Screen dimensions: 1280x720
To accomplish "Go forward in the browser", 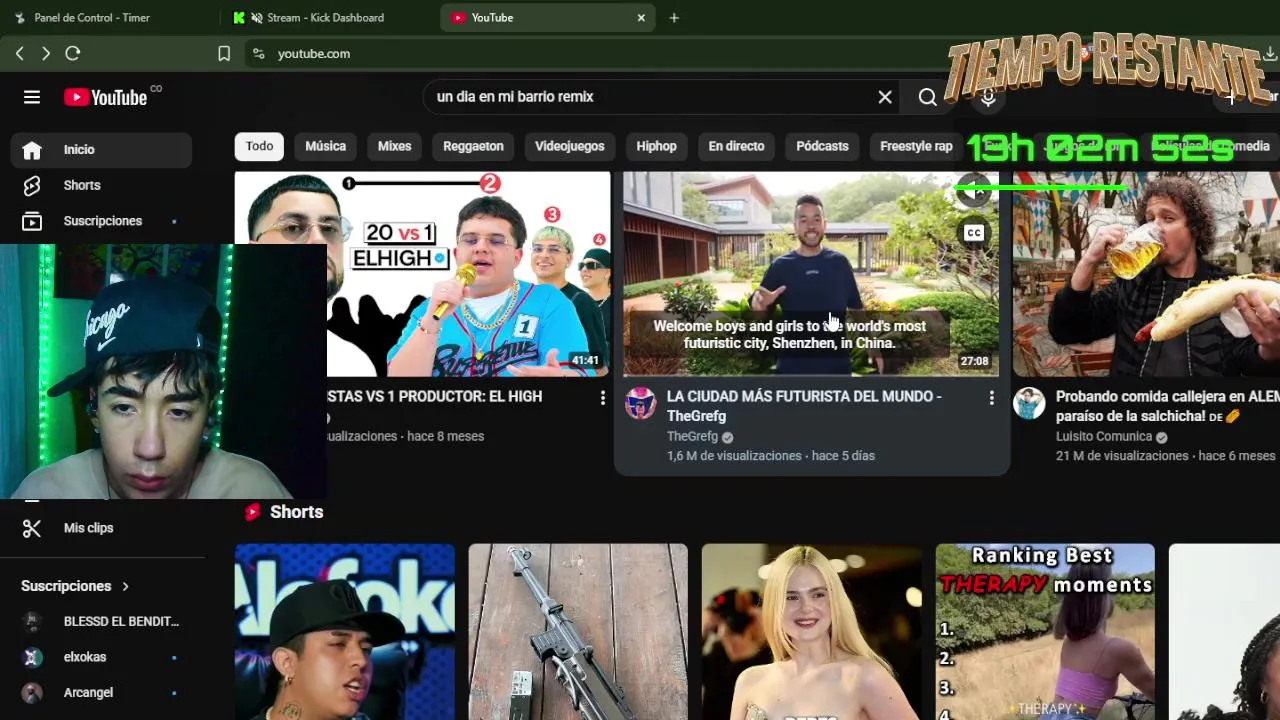I will [x=46, y=53].
